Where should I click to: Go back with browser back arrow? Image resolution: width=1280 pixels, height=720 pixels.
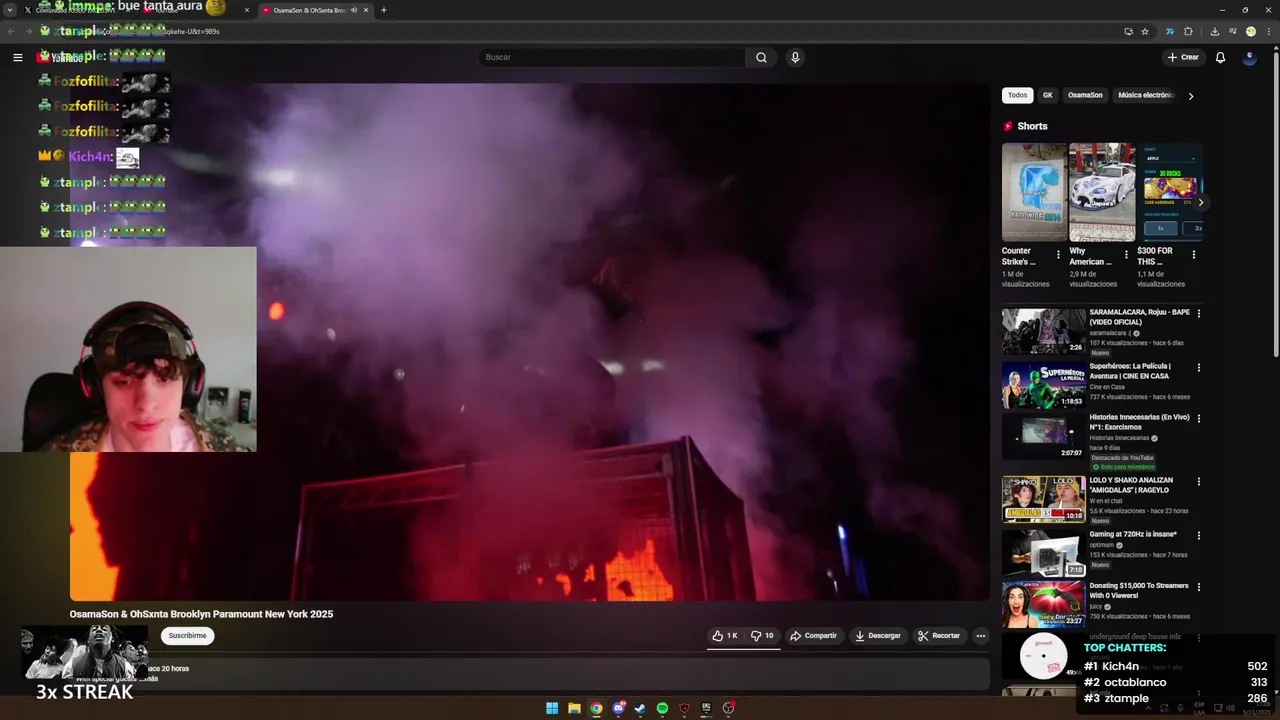(11, 31)
